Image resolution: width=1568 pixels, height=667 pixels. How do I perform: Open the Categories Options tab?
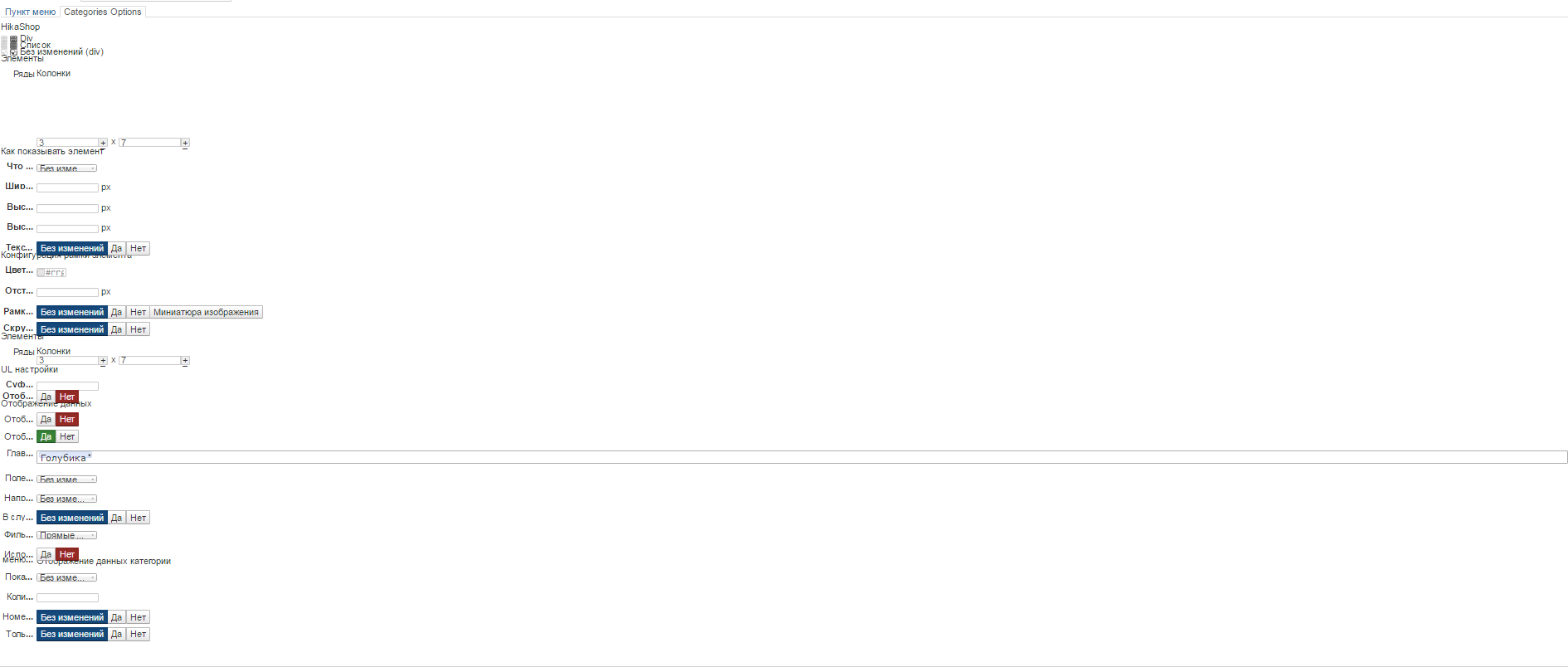coord(103,12)
